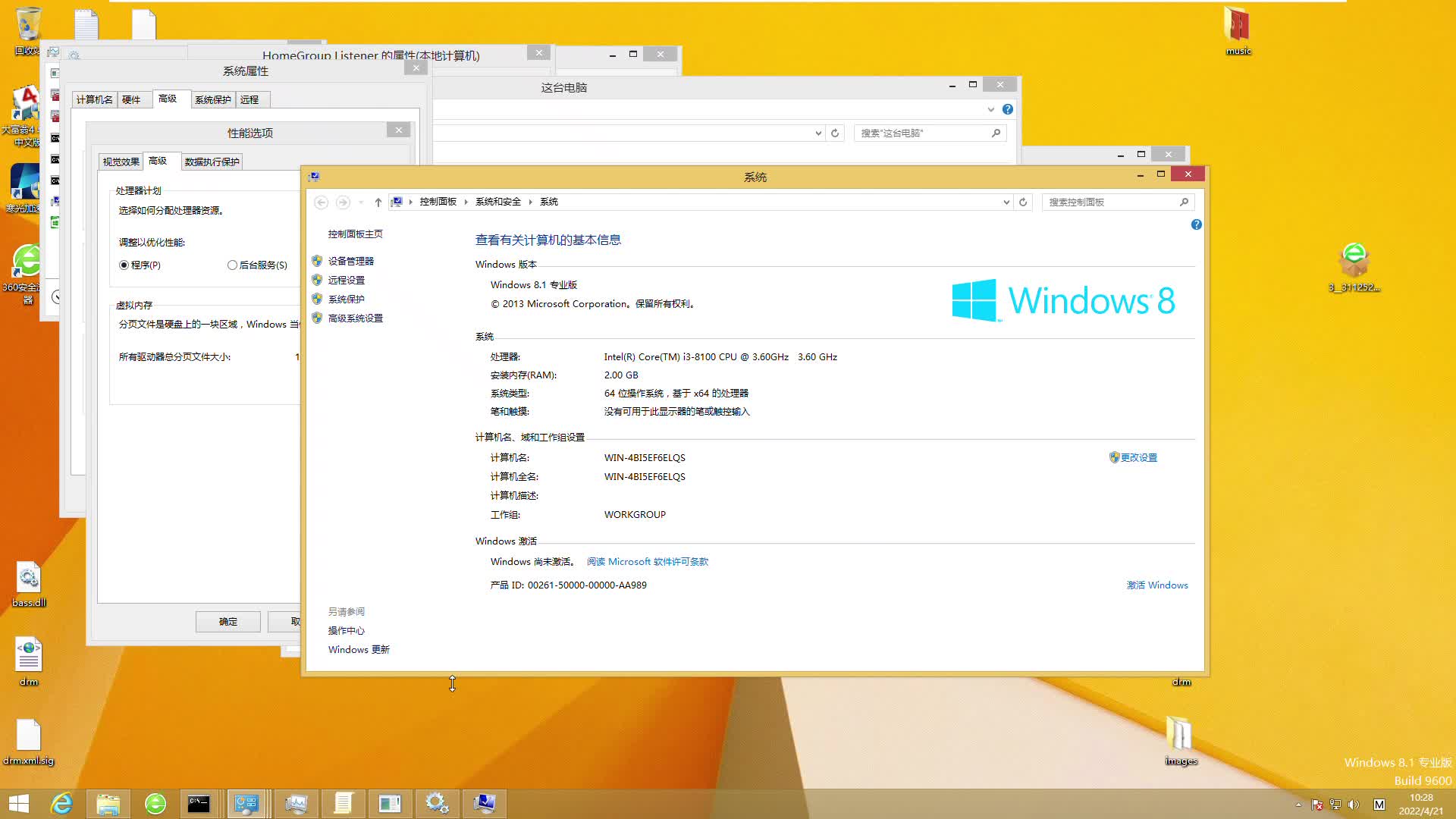Click the back arrow in the System window
The height and width of the screenshot is (819, 1456).
pos(321,202)
